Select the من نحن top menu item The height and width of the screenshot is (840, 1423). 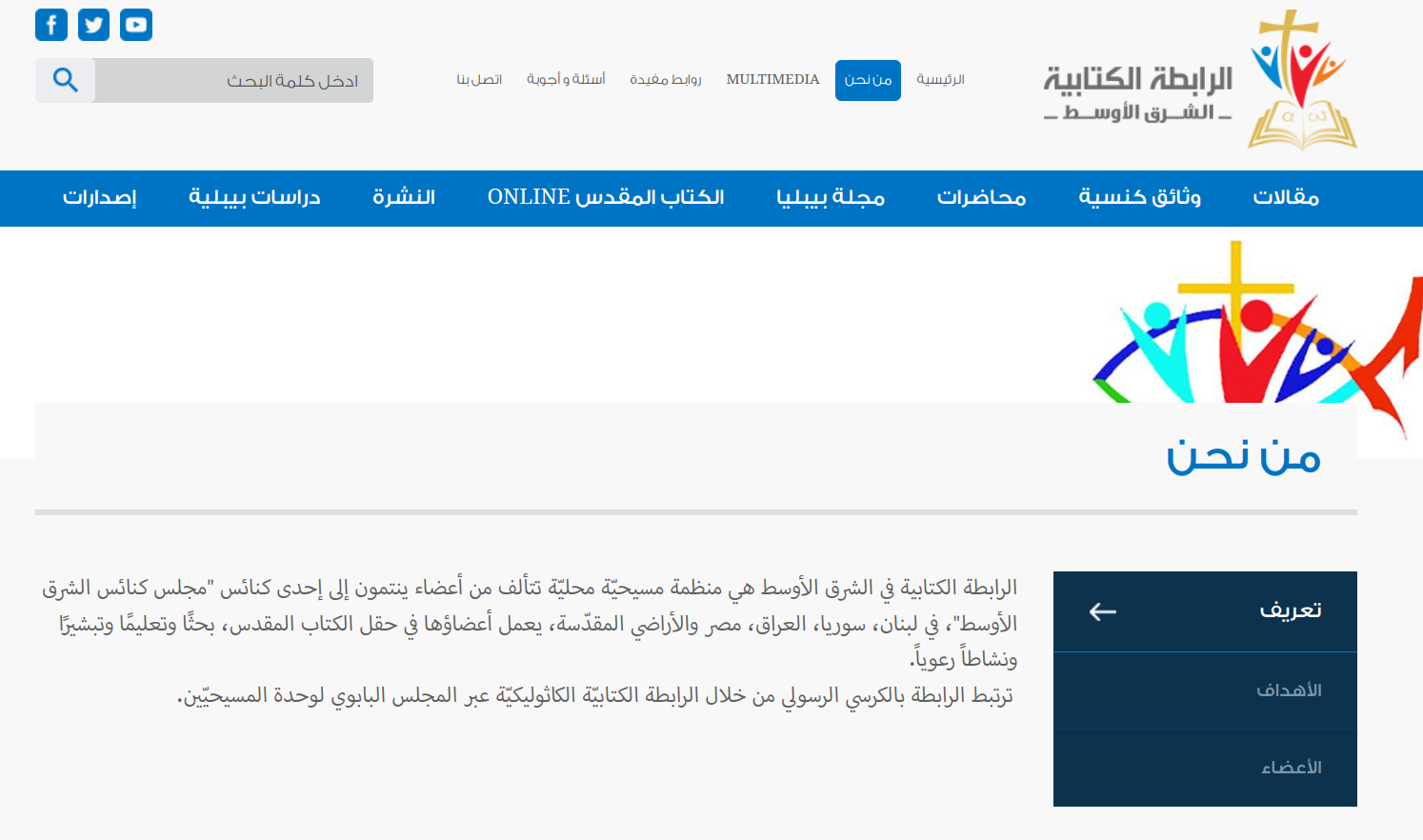pyautogui.click(x=868, y=80)
